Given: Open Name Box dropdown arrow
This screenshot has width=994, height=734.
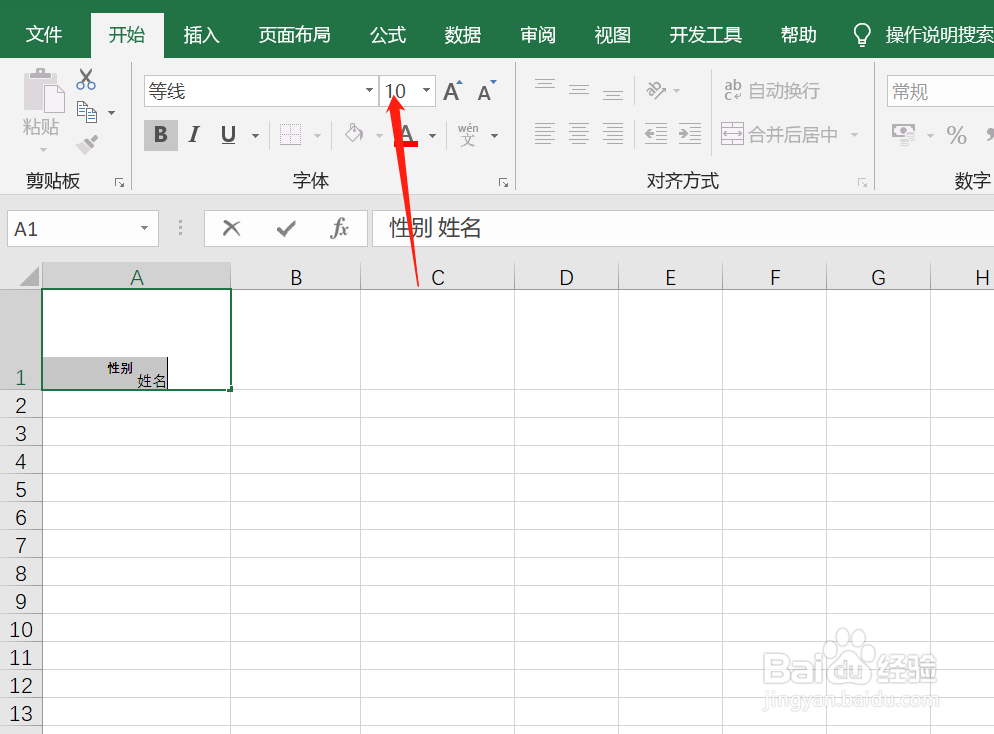Looking at the screenshot, I should point(145,228).
